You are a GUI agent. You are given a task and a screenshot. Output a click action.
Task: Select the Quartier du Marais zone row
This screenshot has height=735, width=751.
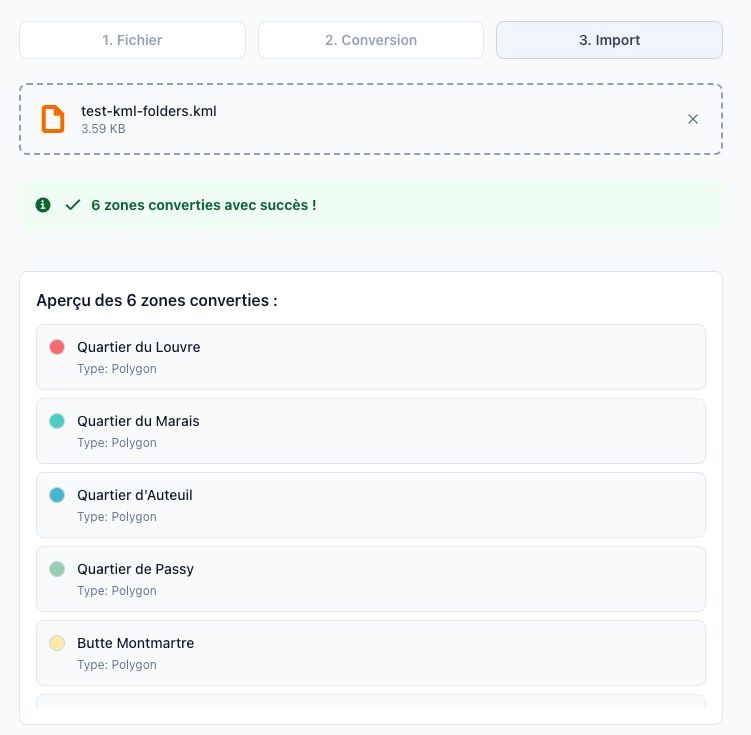coord(371,431)
